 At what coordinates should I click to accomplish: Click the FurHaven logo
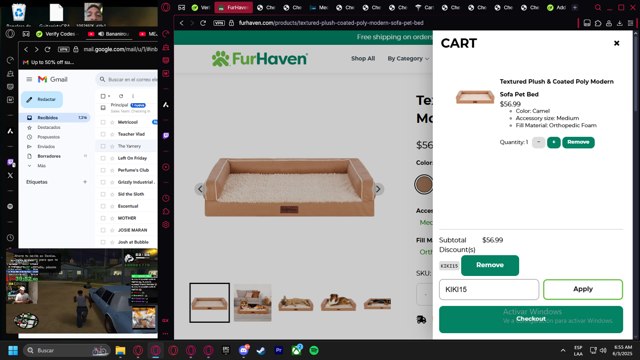(259, 59)
